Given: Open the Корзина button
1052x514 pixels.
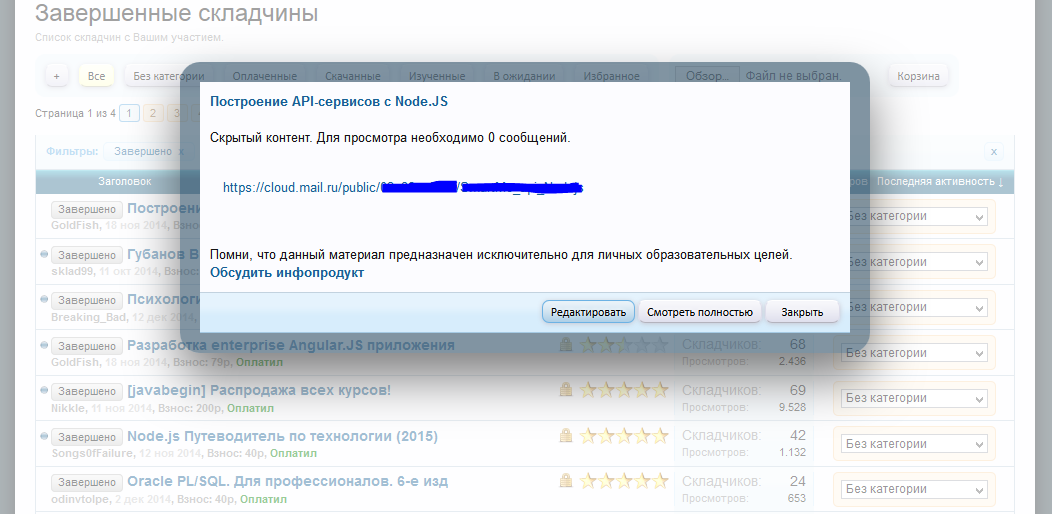Looking at the screenshot, I should click(918, 76).
